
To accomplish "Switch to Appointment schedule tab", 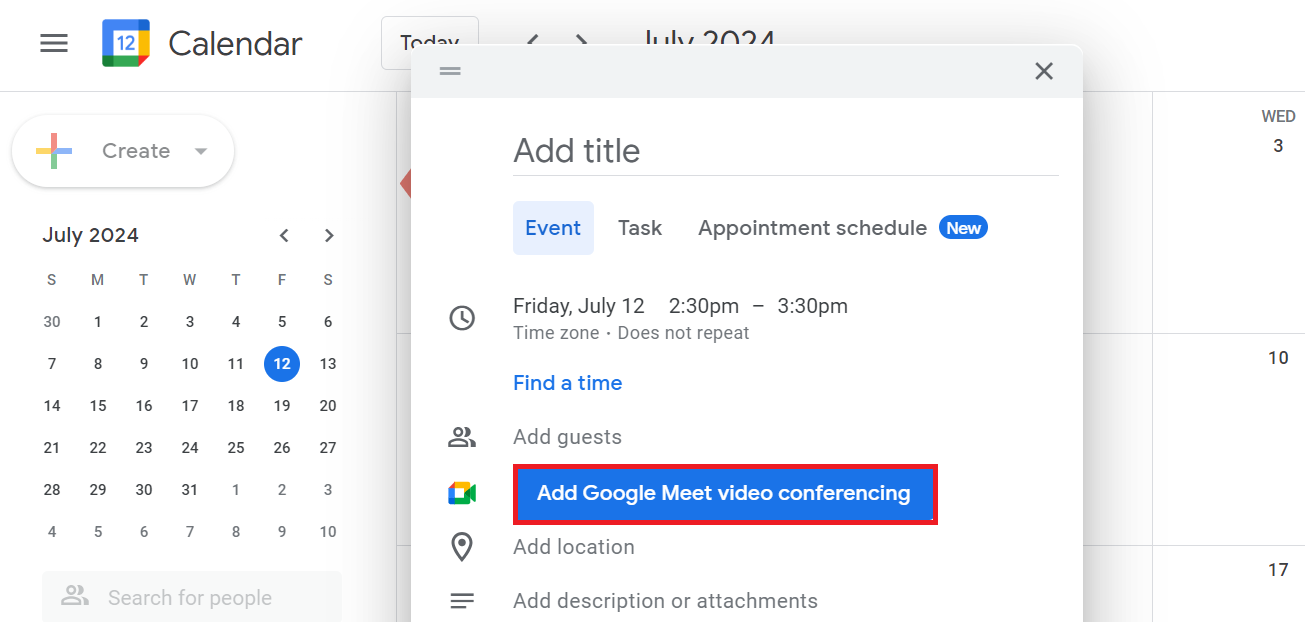I will tap(812, 228).
